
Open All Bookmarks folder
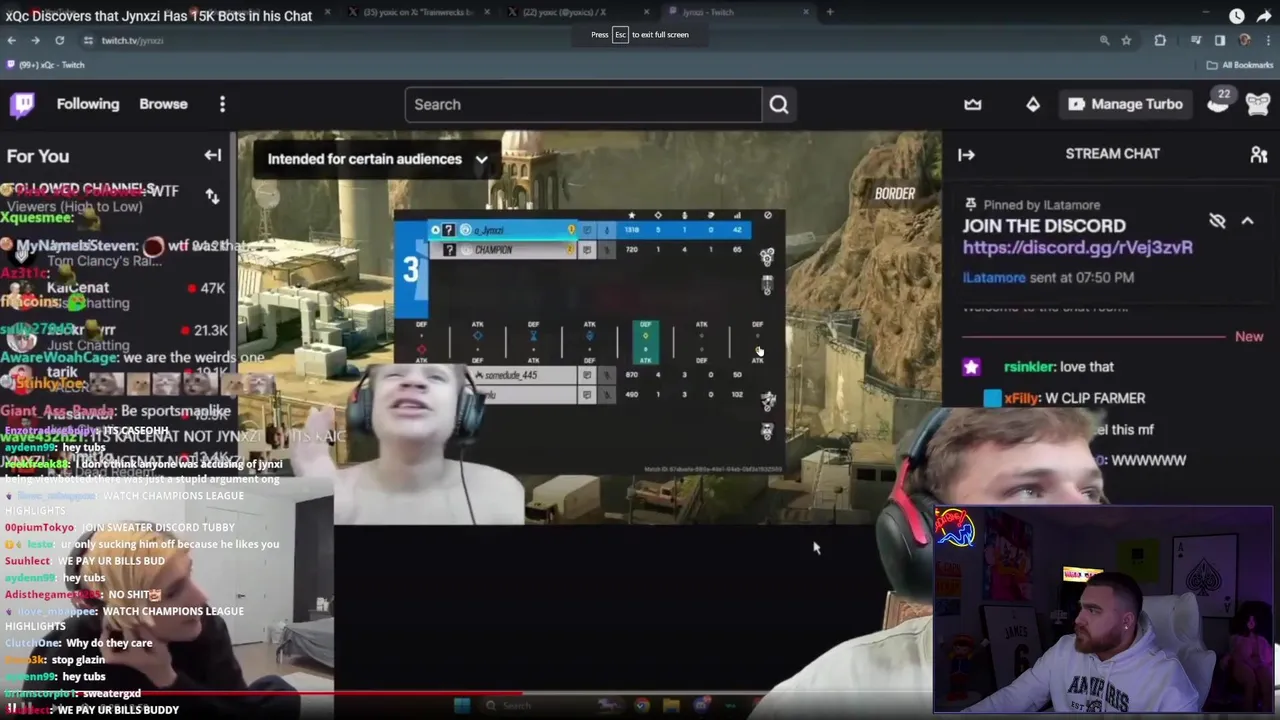(x=1240, y=65)
